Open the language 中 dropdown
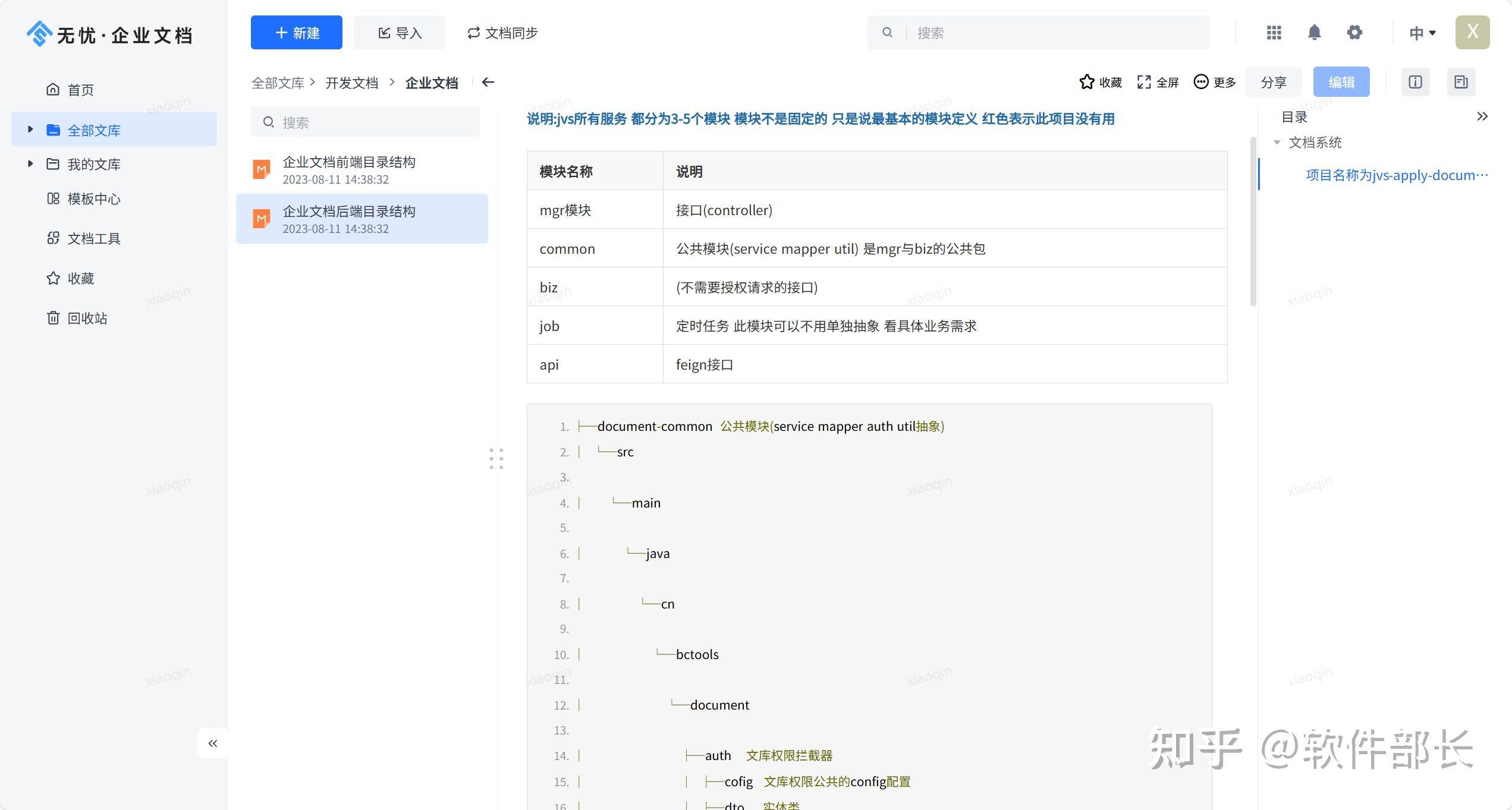Screen dimensions: 1512x810 (1422, 33)
